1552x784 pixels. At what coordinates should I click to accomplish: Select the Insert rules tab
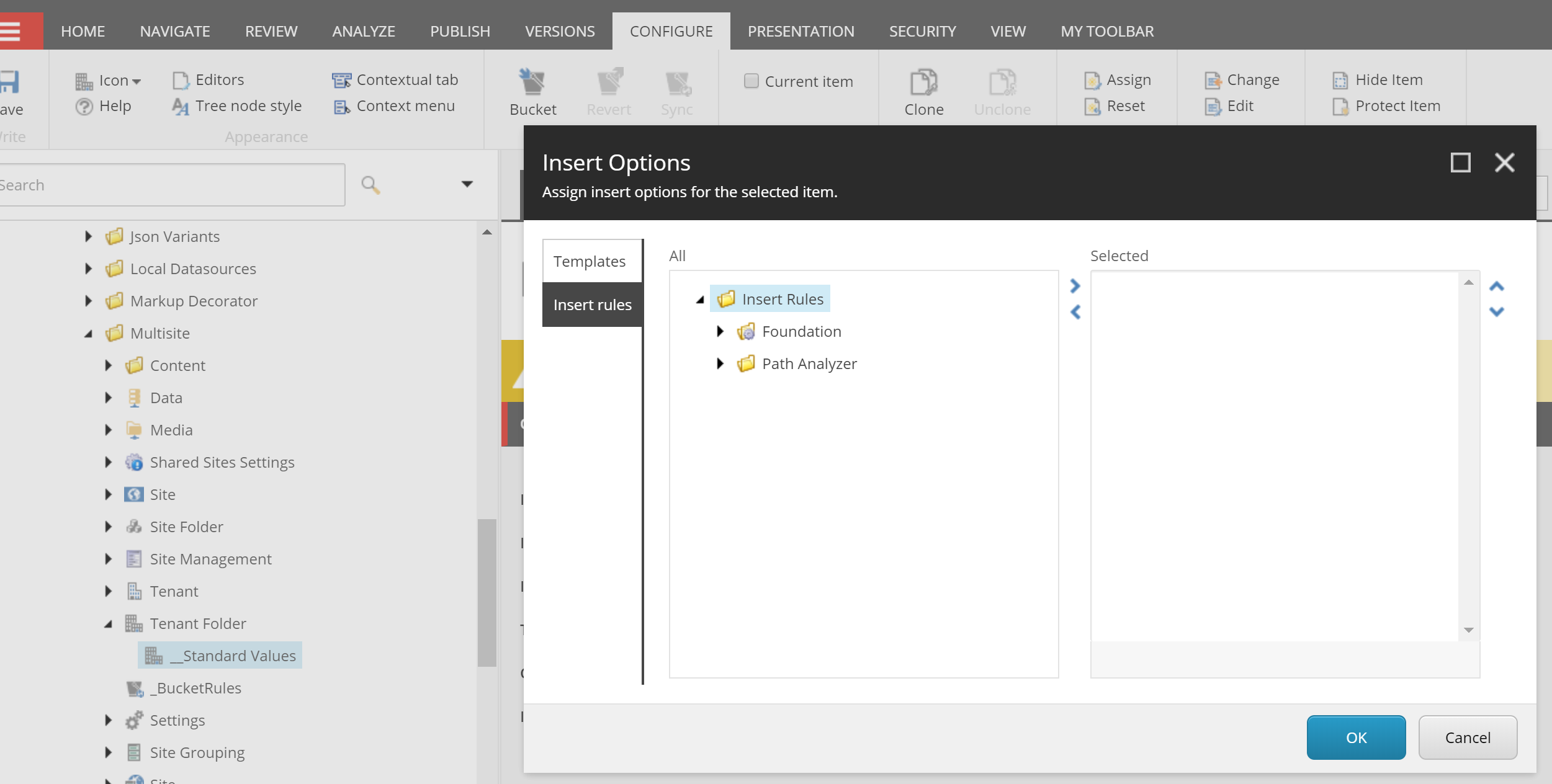(x=591, y=303)
